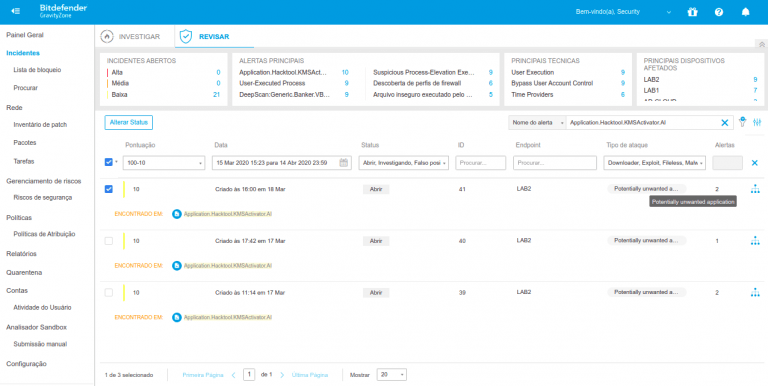Check the checkbox for incident 39

pos(109,292)
